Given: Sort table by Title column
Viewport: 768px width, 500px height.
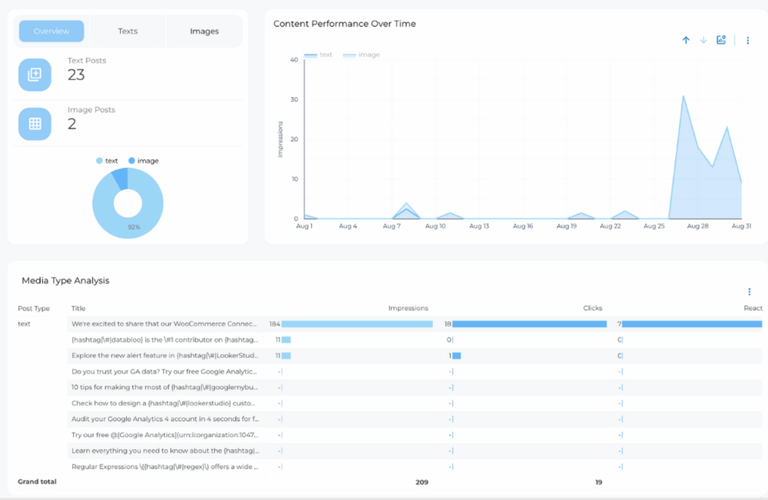Looking at the screenshot, I should pos(78,309).
